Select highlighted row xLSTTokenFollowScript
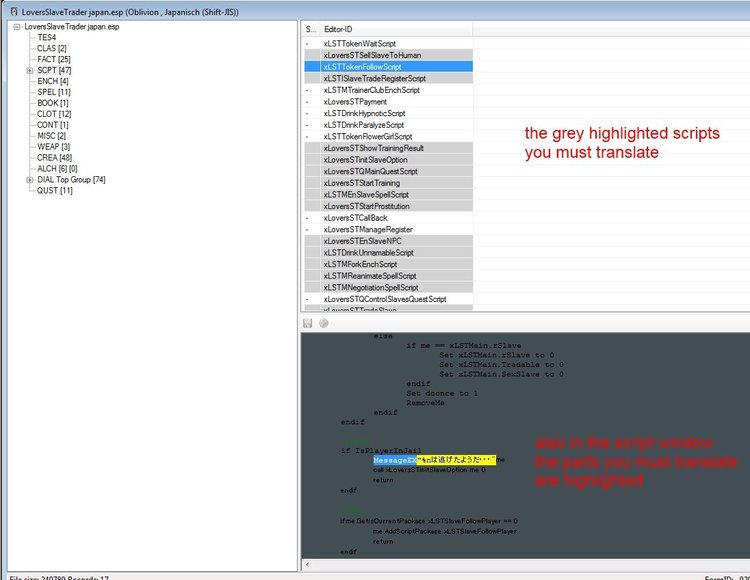 coord(388,67)
